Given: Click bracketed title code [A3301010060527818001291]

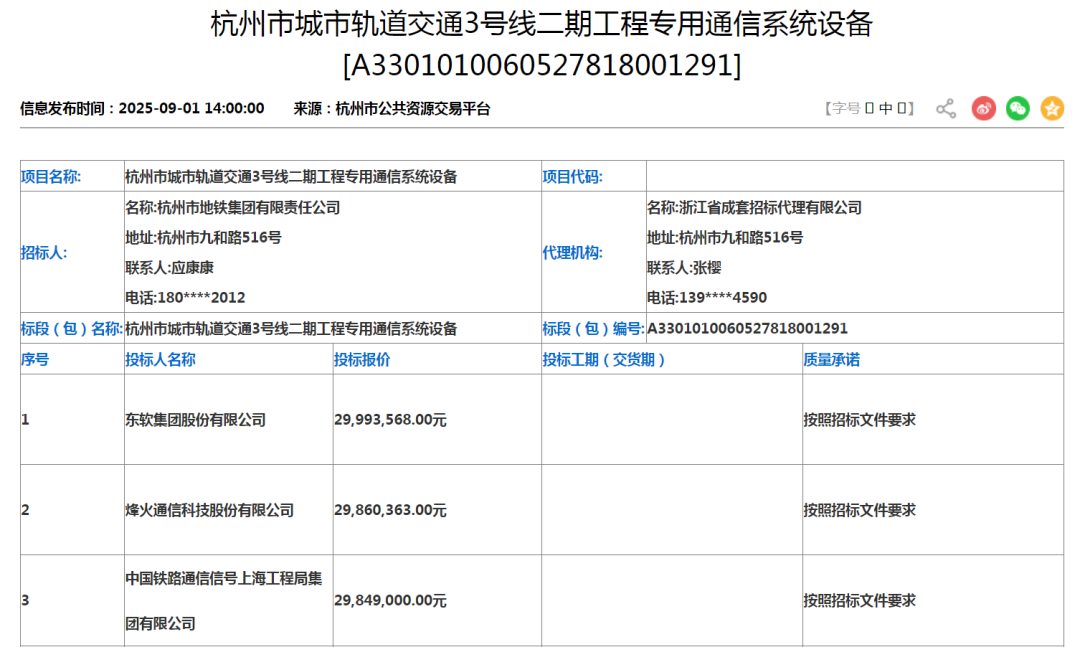Looking at the screenshot, I should click(x=541, y=65).
